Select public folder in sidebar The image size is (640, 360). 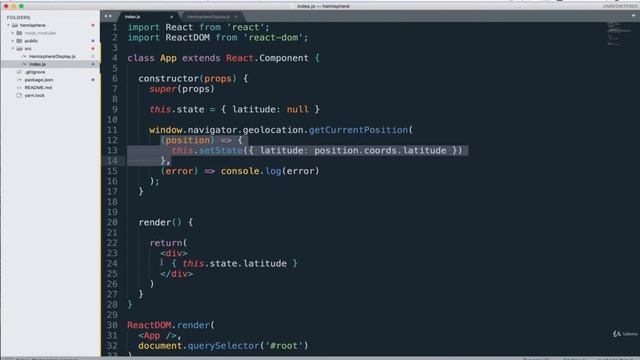point(31,41)
